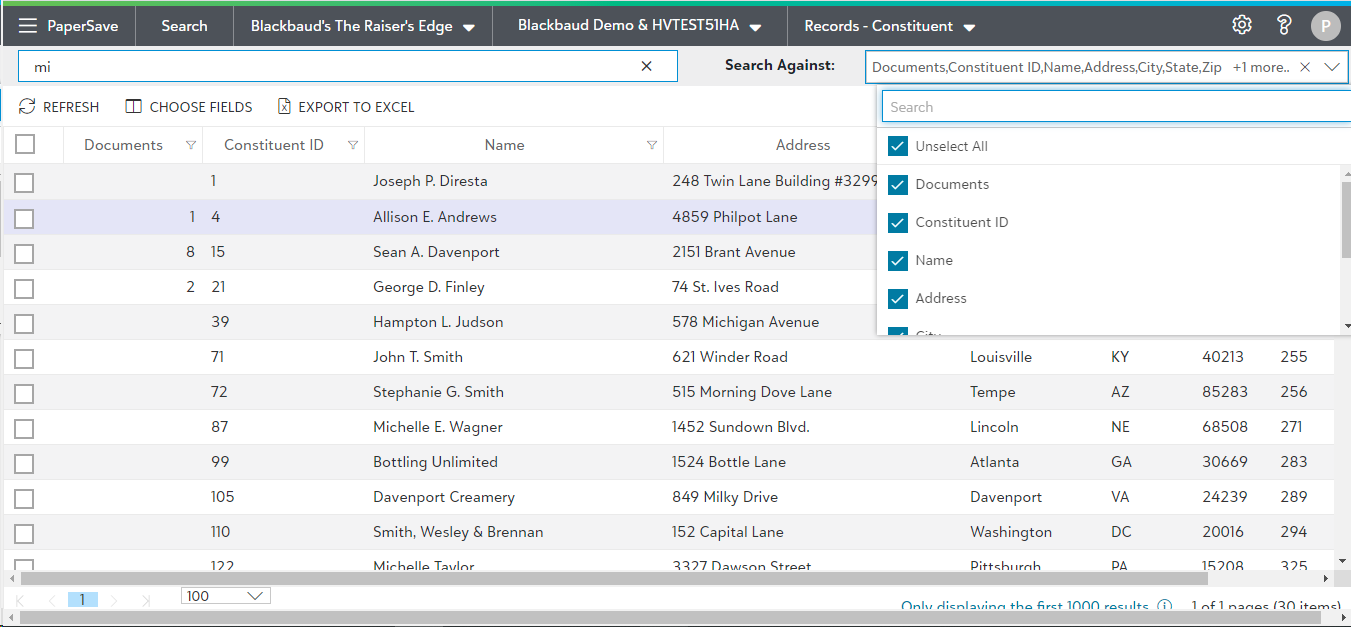Uncheck the Documents field checkbox
Image resolution: width=1351 pixels, height=627 pixels.
coord(898,184)
